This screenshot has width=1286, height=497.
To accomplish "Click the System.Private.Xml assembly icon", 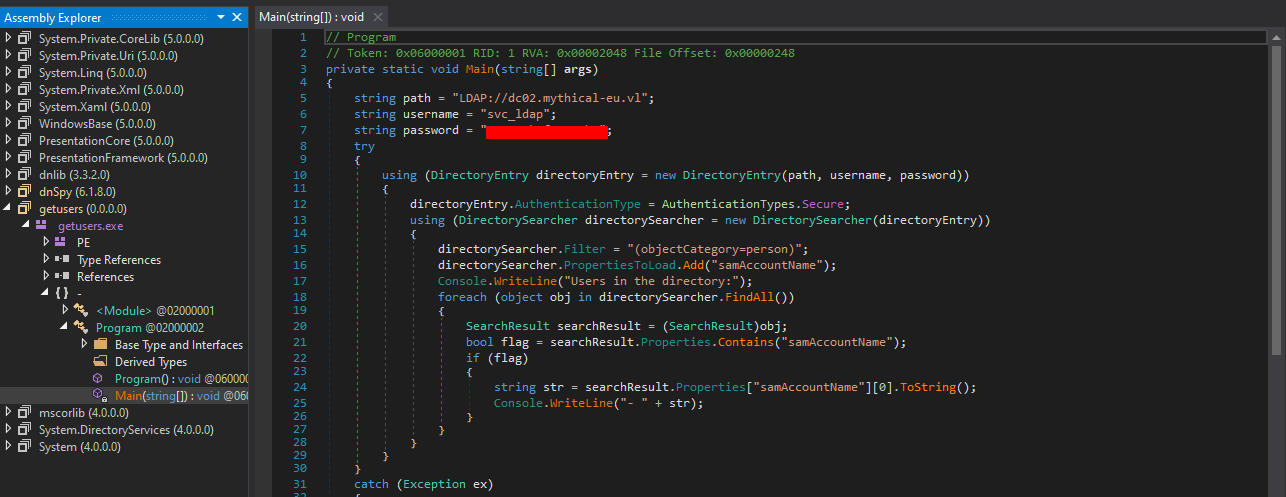I will click(x=25, y=89).
